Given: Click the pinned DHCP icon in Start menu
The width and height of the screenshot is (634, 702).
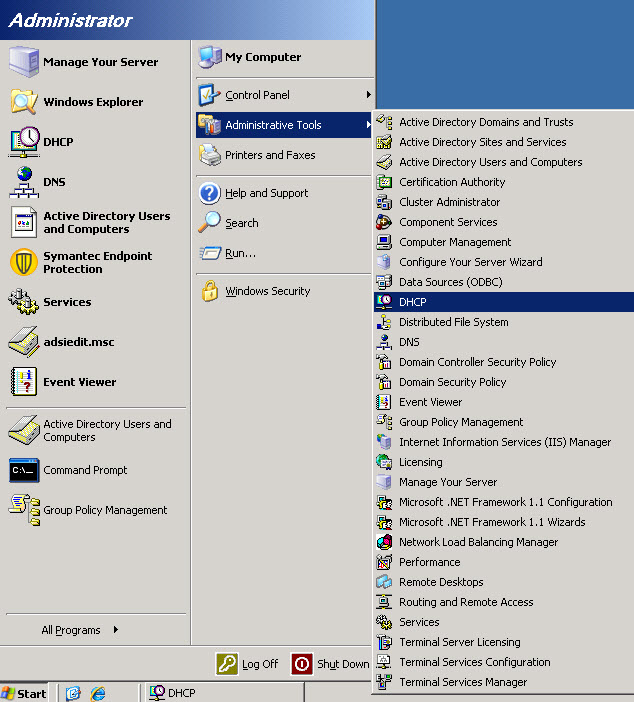Looking at the screenshot, I should [x=24, y=142].
